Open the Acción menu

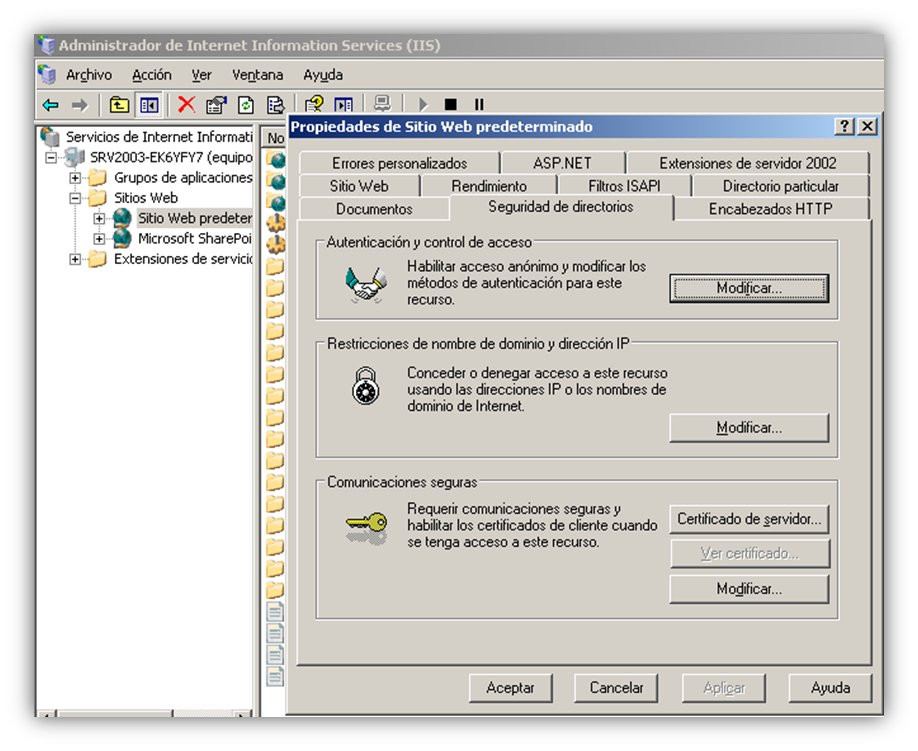click(x=152, y=75)
